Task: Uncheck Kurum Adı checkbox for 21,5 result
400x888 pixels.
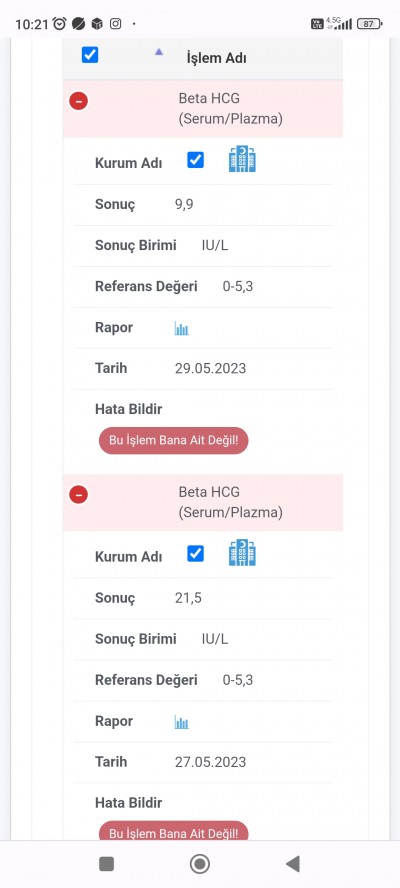Action: pyautogui.click(x=195, y=554)
